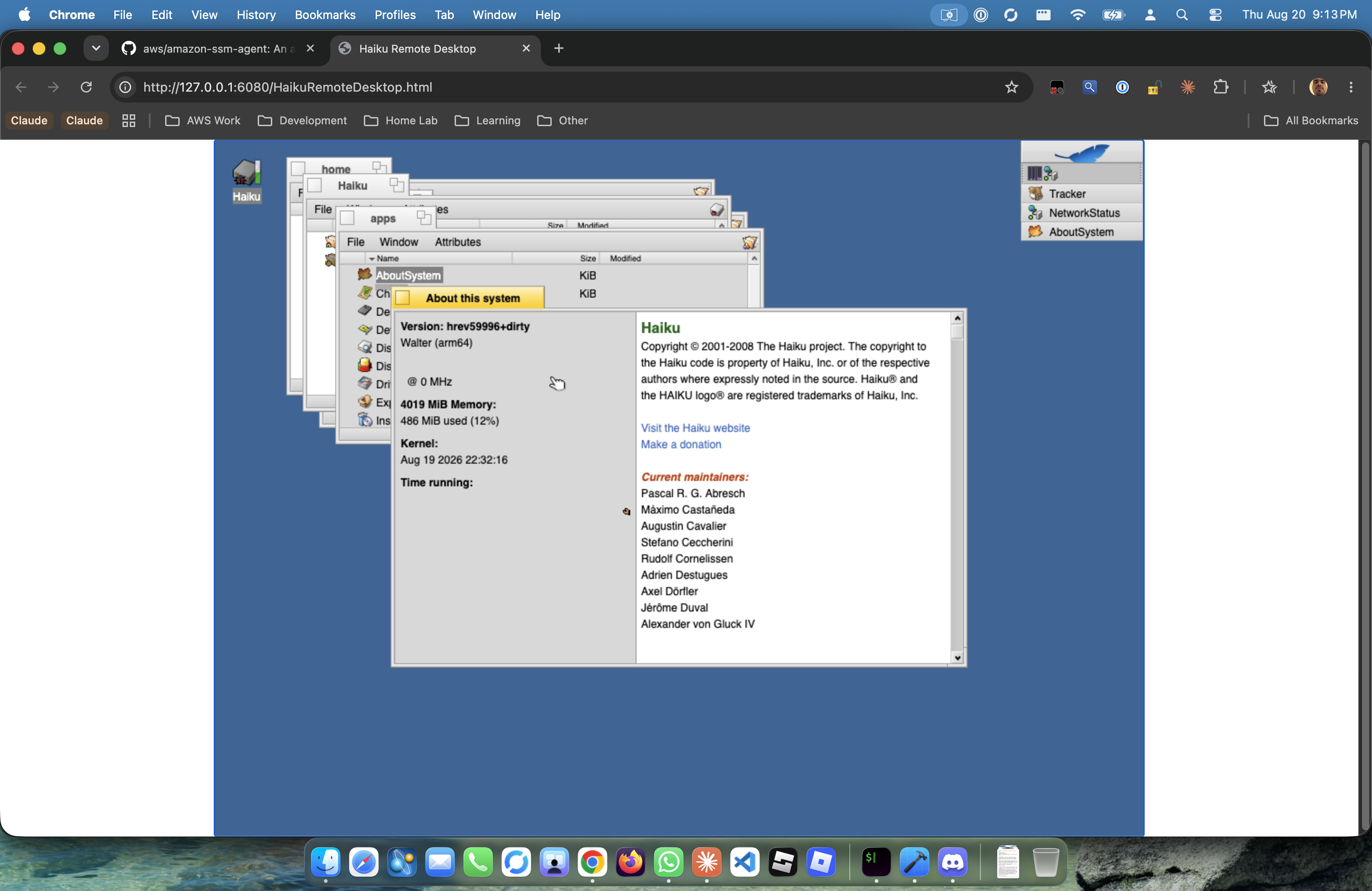Visit the Haiku website link
1372x891 pixels.
coord(695,428)
